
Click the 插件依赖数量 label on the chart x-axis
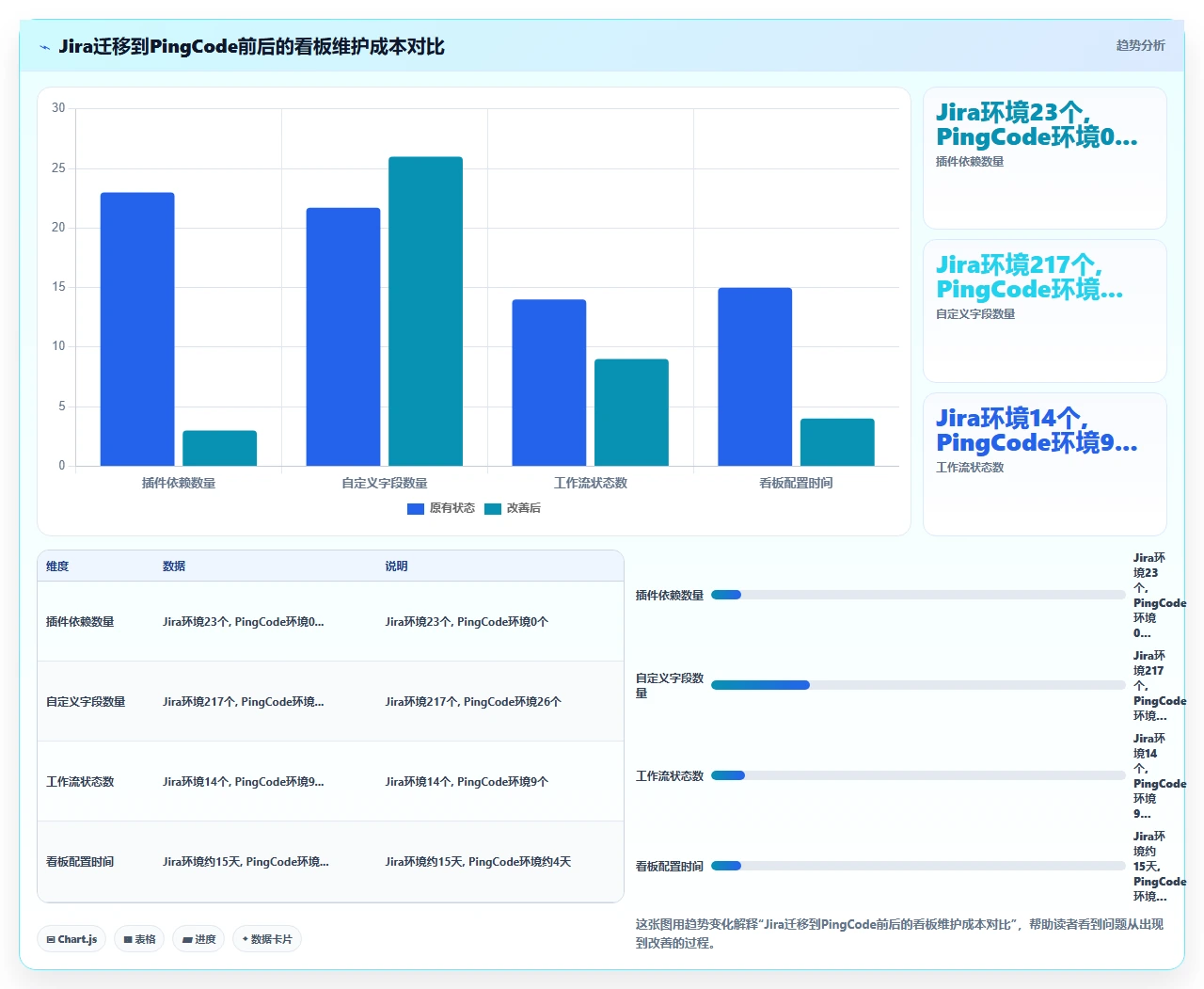pyautogui.click(x=179, y=483)
